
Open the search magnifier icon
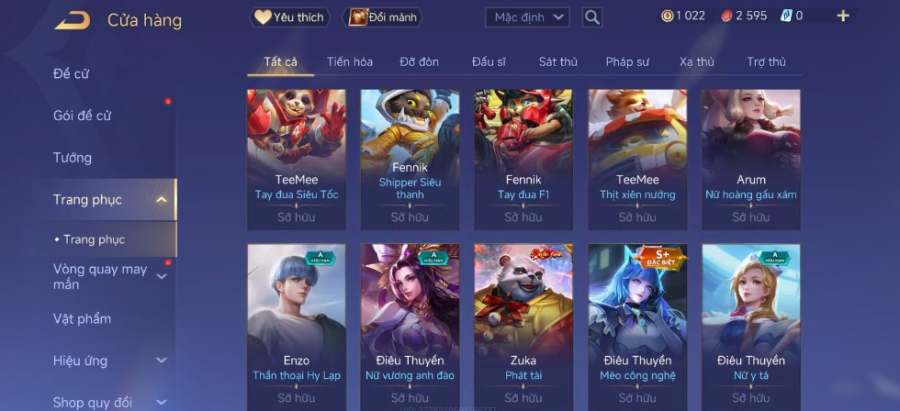click(592, 17)
